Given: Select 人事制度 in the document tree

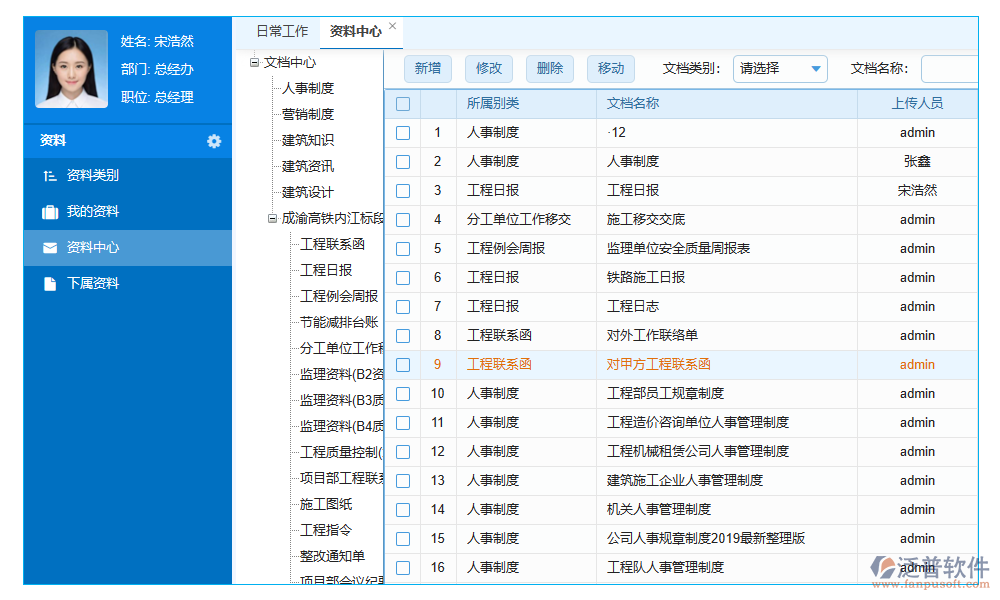Looking at the screenshot, I should point(308,89).
